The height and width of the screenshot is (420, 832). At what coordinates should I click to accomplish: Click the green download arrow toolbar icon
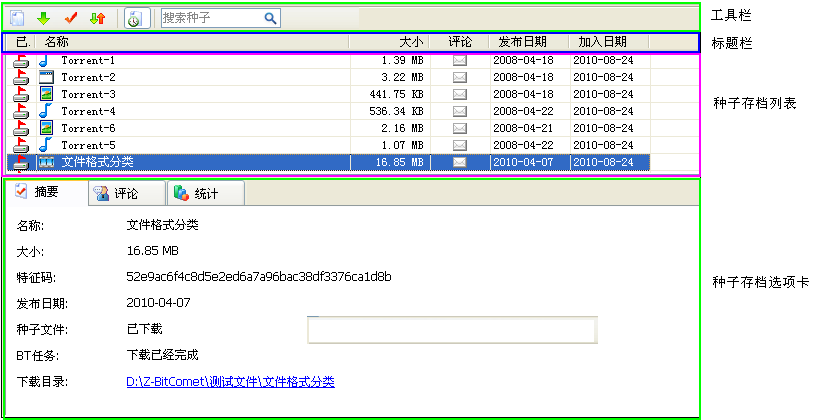pyautogui.click(x=44, y=19)
